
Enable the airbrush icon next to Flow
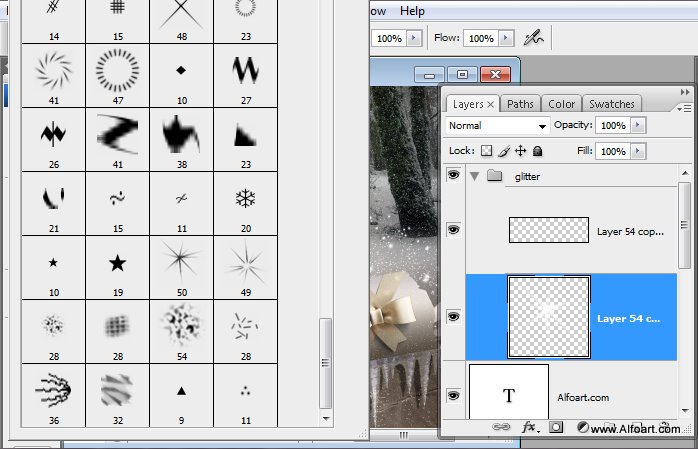point(533,38)
